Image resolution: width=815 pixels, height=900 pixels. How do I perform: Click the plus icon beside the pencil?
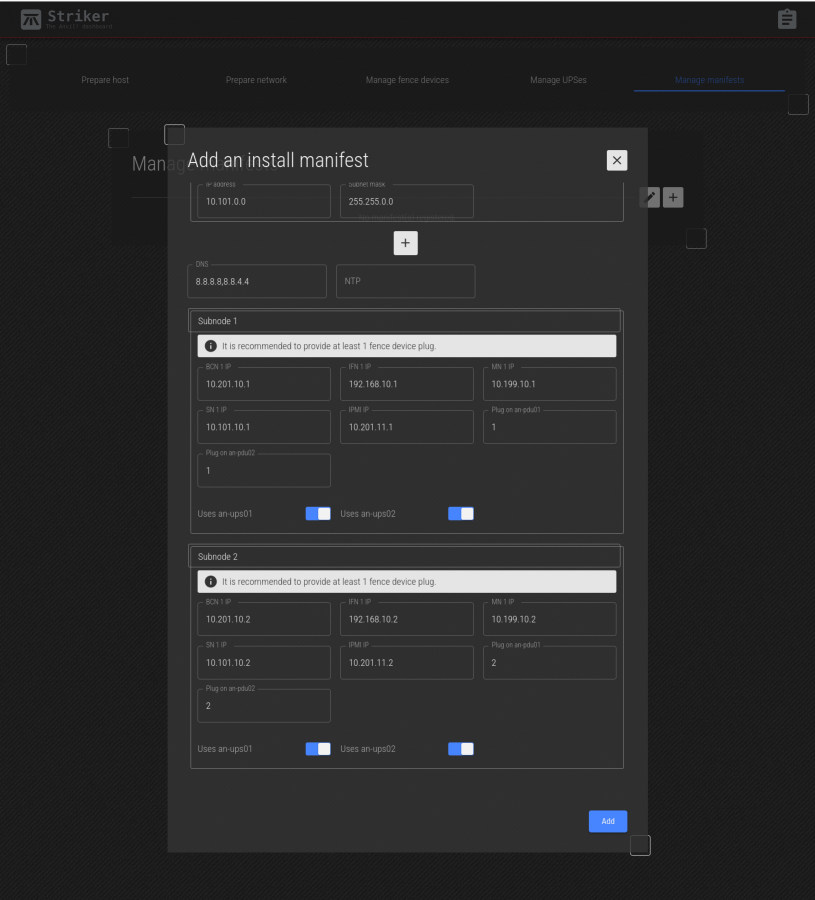[673, 198]
